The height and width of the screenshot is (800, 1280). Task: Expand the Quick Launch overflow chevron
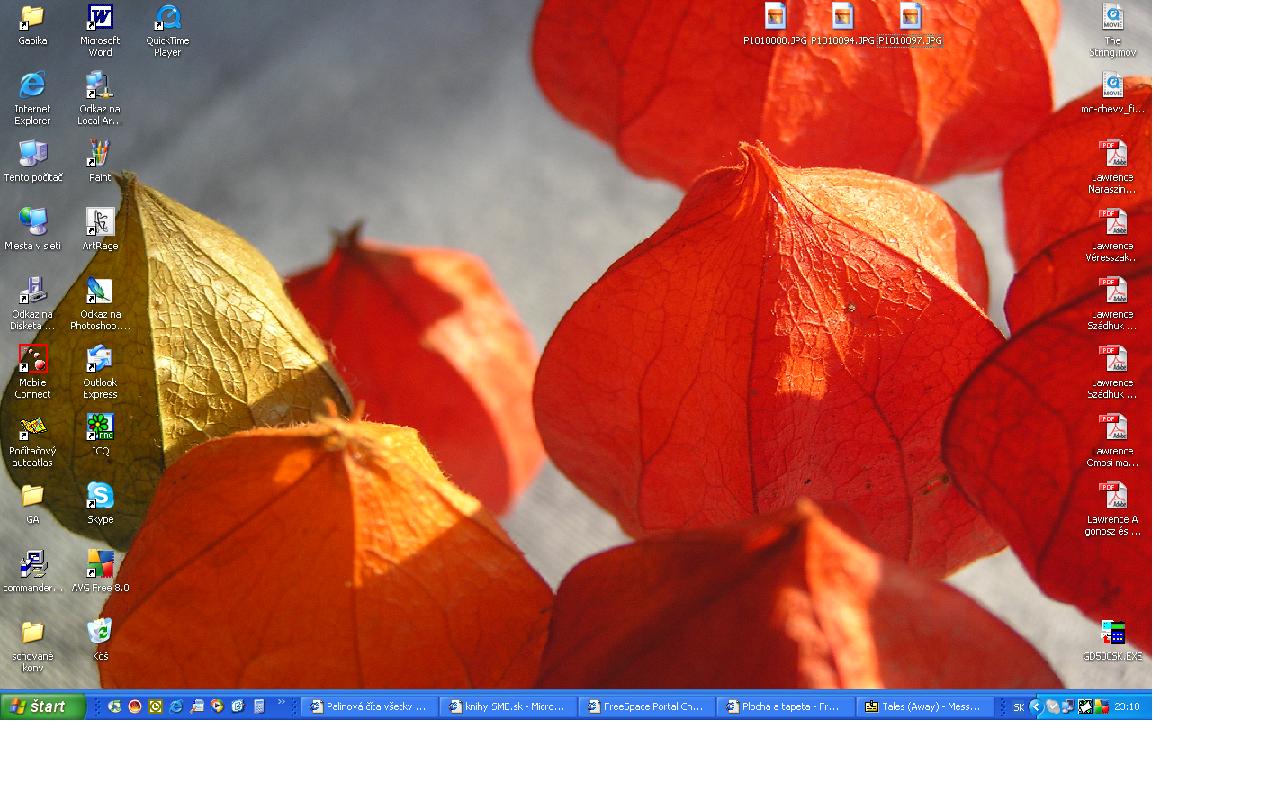281,703
